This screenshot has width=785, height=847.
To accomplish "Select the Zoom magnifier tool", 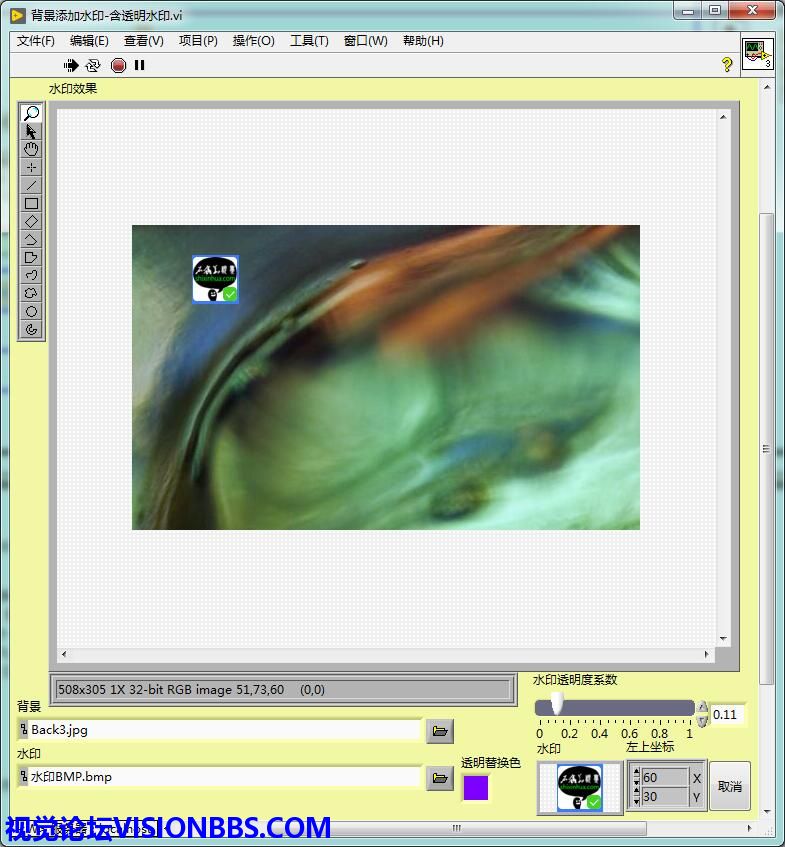I will tap(31, 113).
